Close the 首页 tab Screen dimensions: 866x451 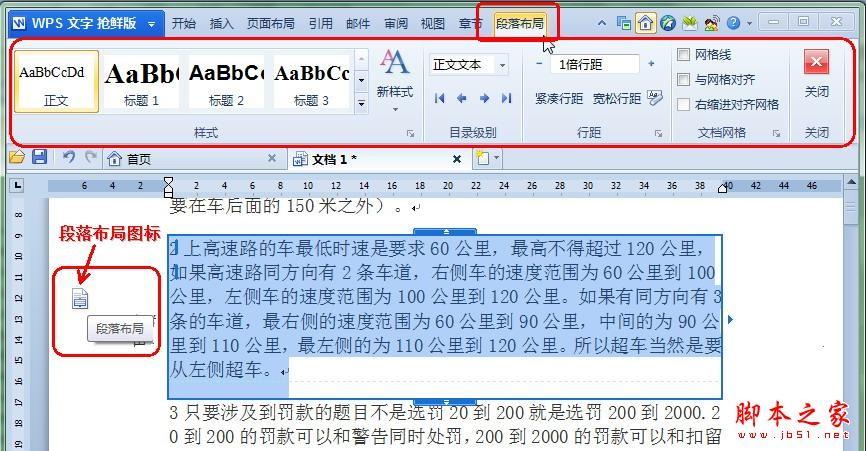[x=272, y=158]
